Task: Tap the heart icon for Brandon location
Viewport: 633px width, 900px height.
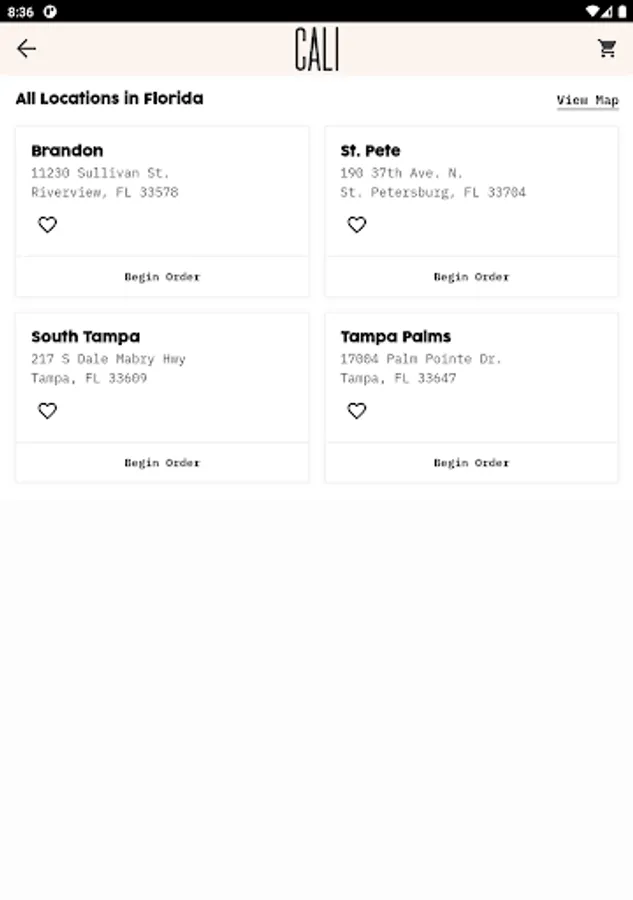Action: coord(47,225)
